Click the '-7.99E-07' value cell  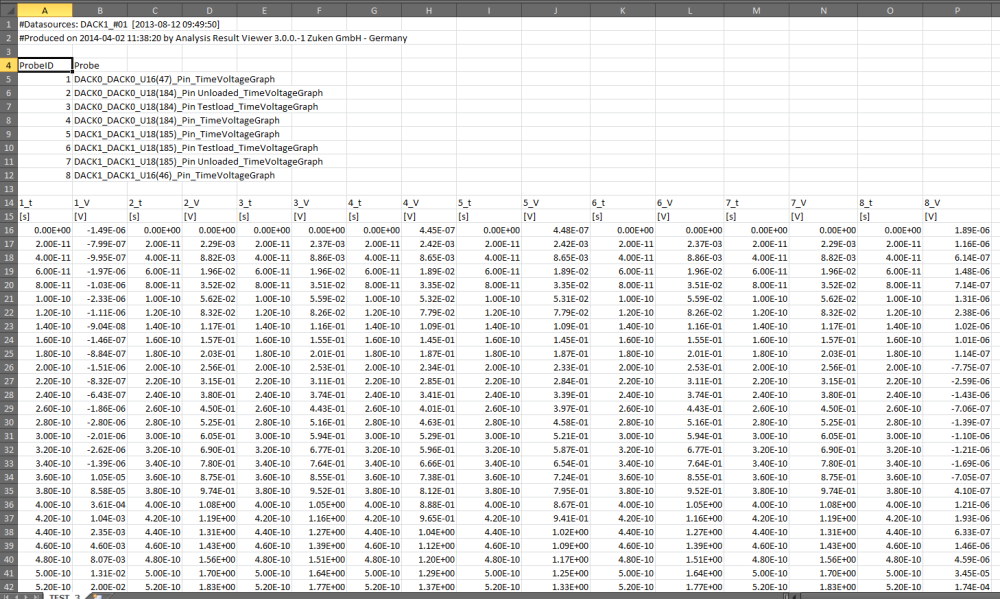(x=99, y=244)
